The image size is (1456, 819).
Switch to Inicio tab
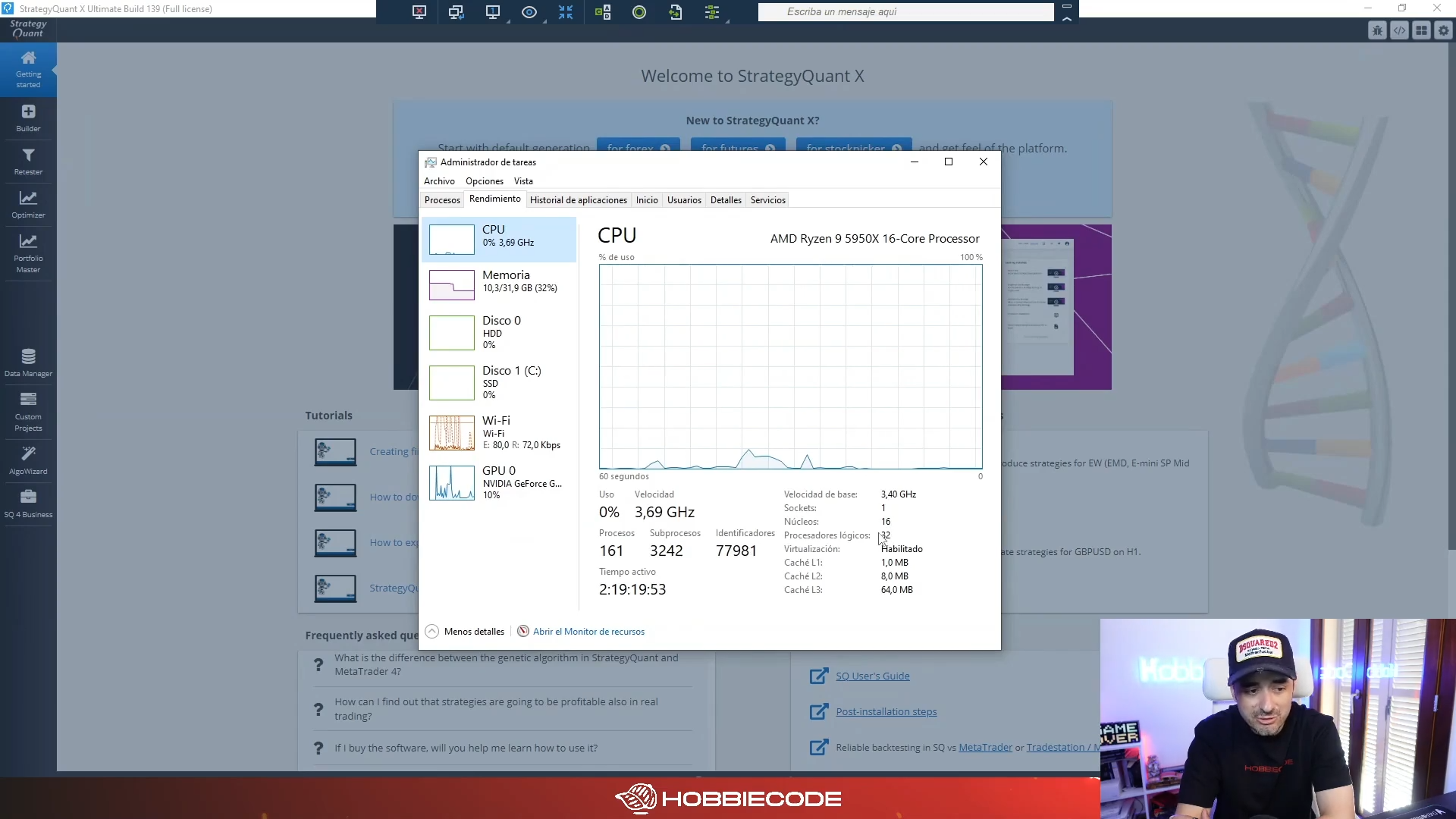click(x=647, y=200)
